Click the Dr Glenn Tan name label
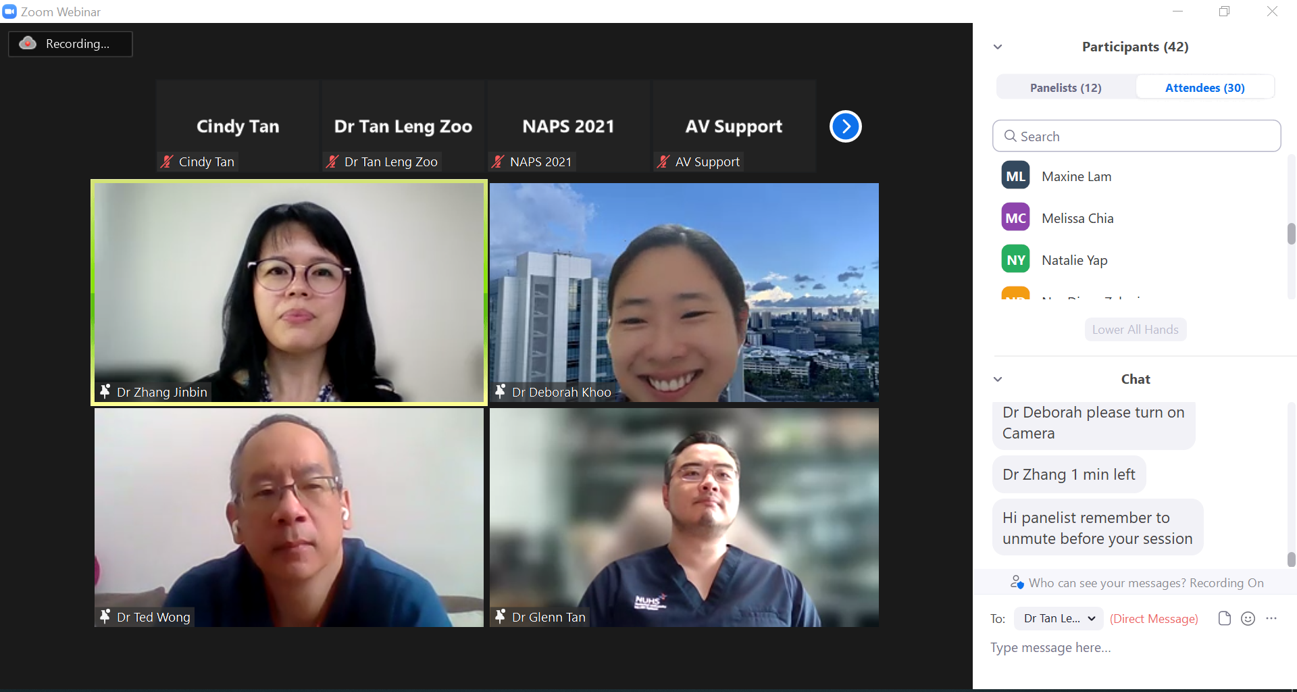Image resolution: width=1297 pixels, height=692 pixels. [x=549, y=617]
